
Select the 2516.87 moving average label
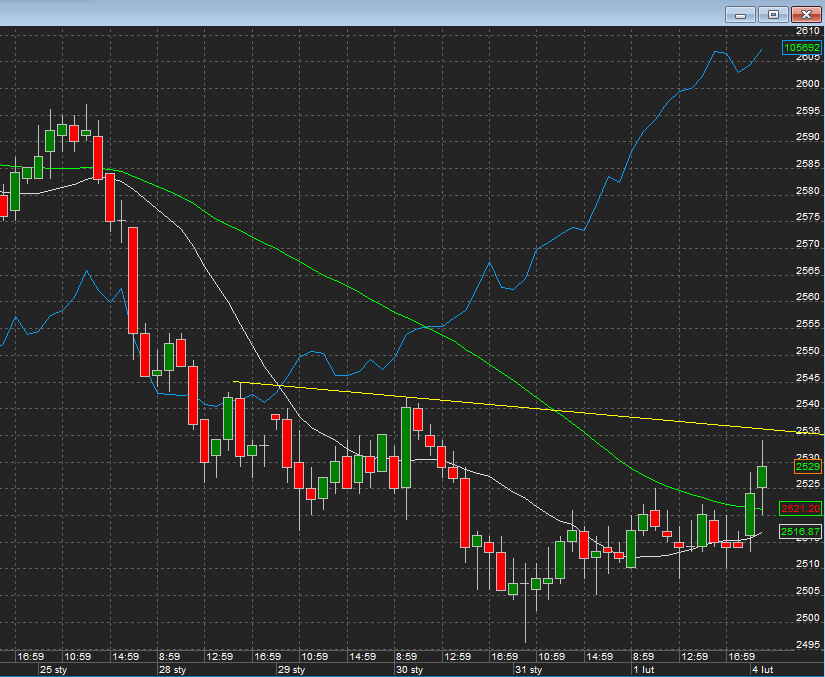coord(800,532)
